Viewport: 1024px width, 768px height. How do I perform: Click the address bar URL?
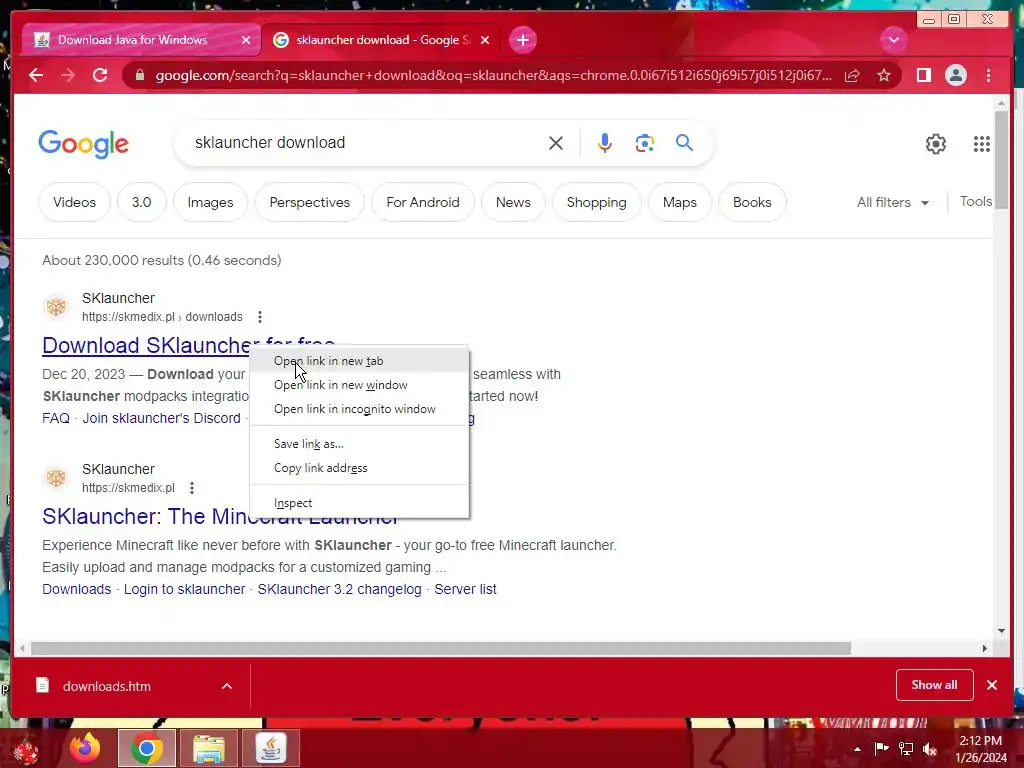coord(494,75)
